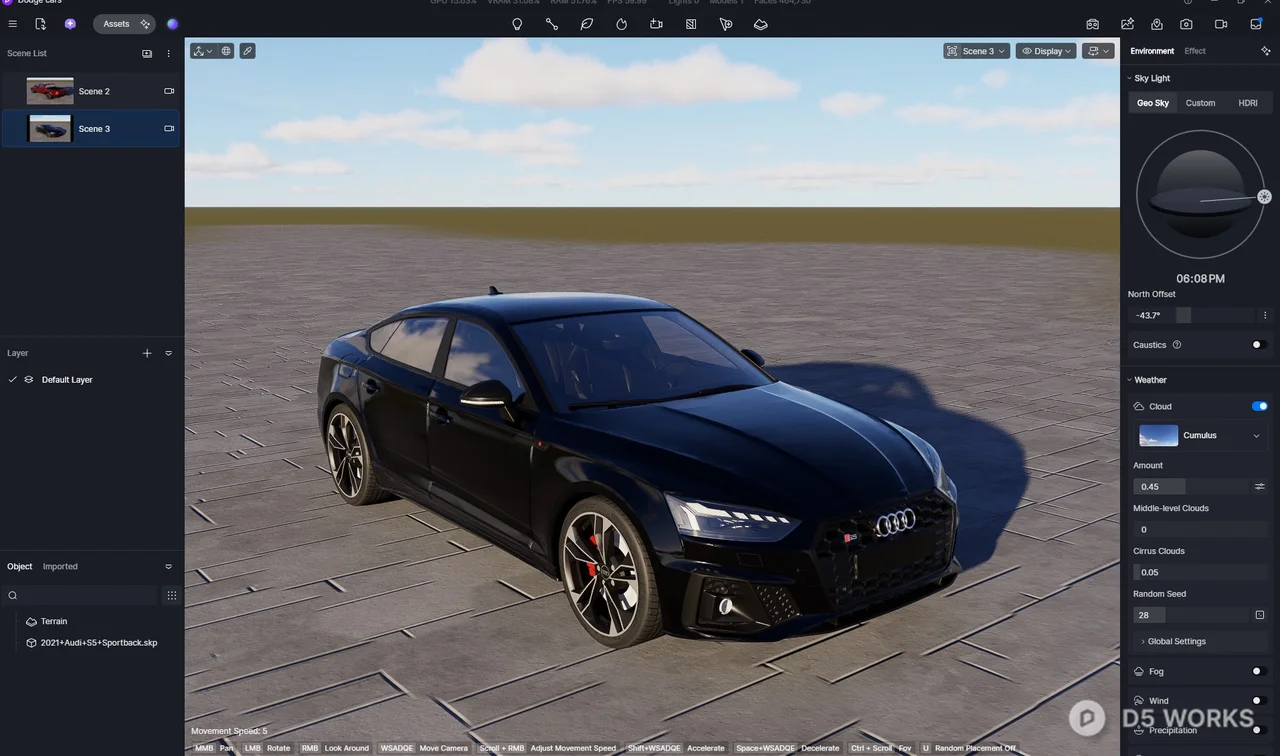Collapse the Sky Light section
1280x756 pixels.
(x=1129, y=78)
